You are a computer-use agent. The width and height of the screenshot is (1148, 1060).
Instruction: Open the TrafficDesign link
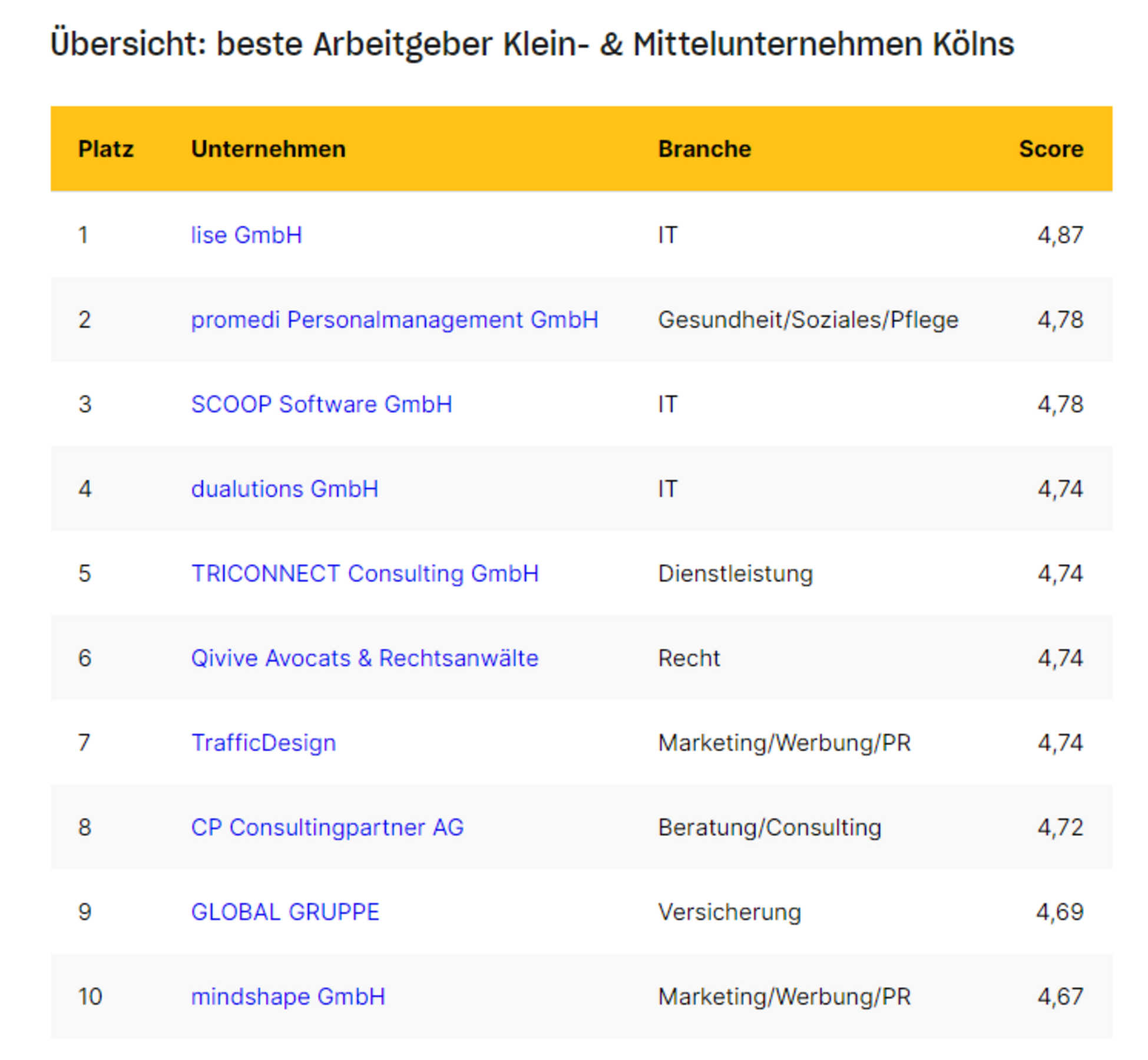[263, 743]
